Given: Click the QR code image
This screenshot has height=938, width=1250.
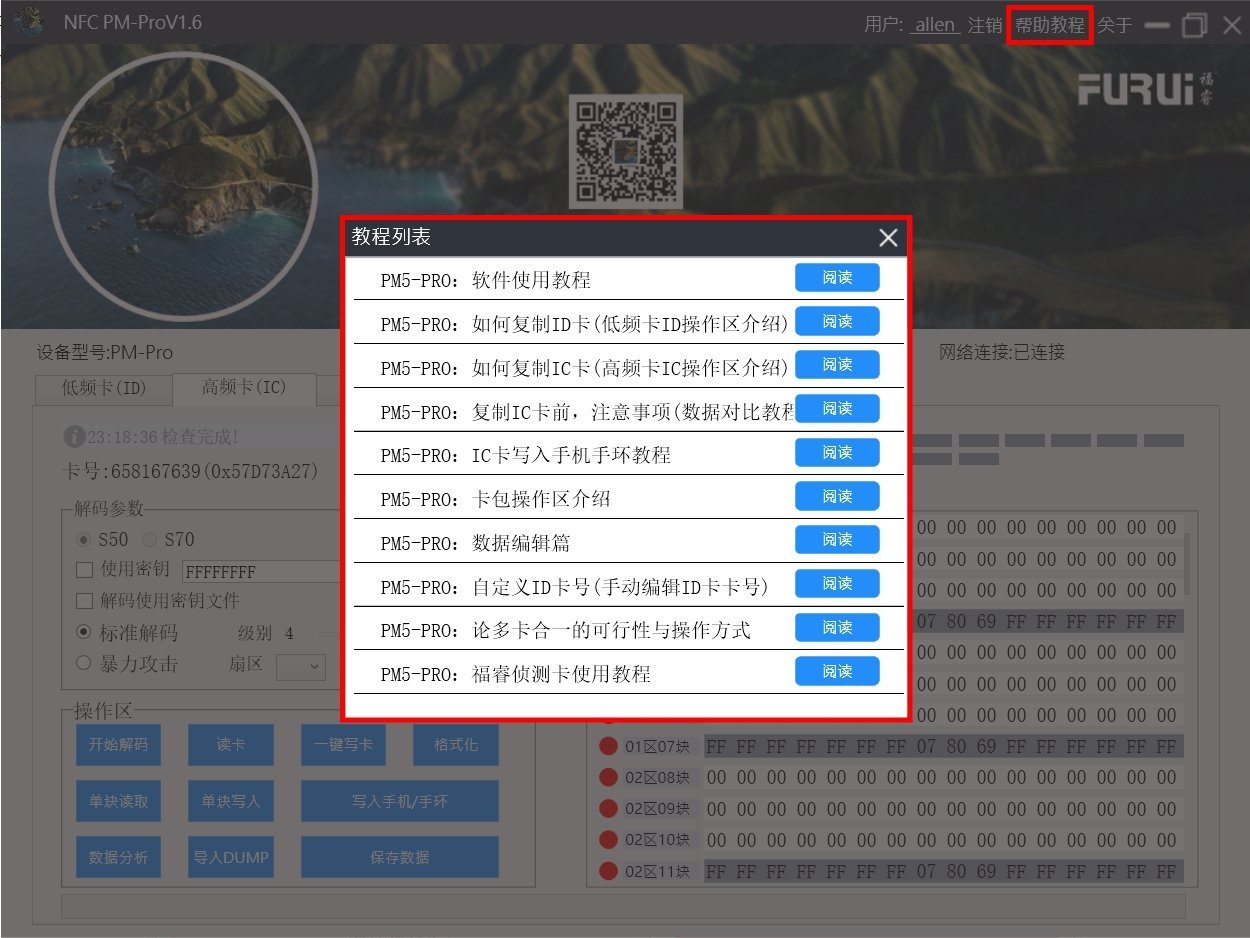Looking at the screenshot, I should [x=625, y=151].
